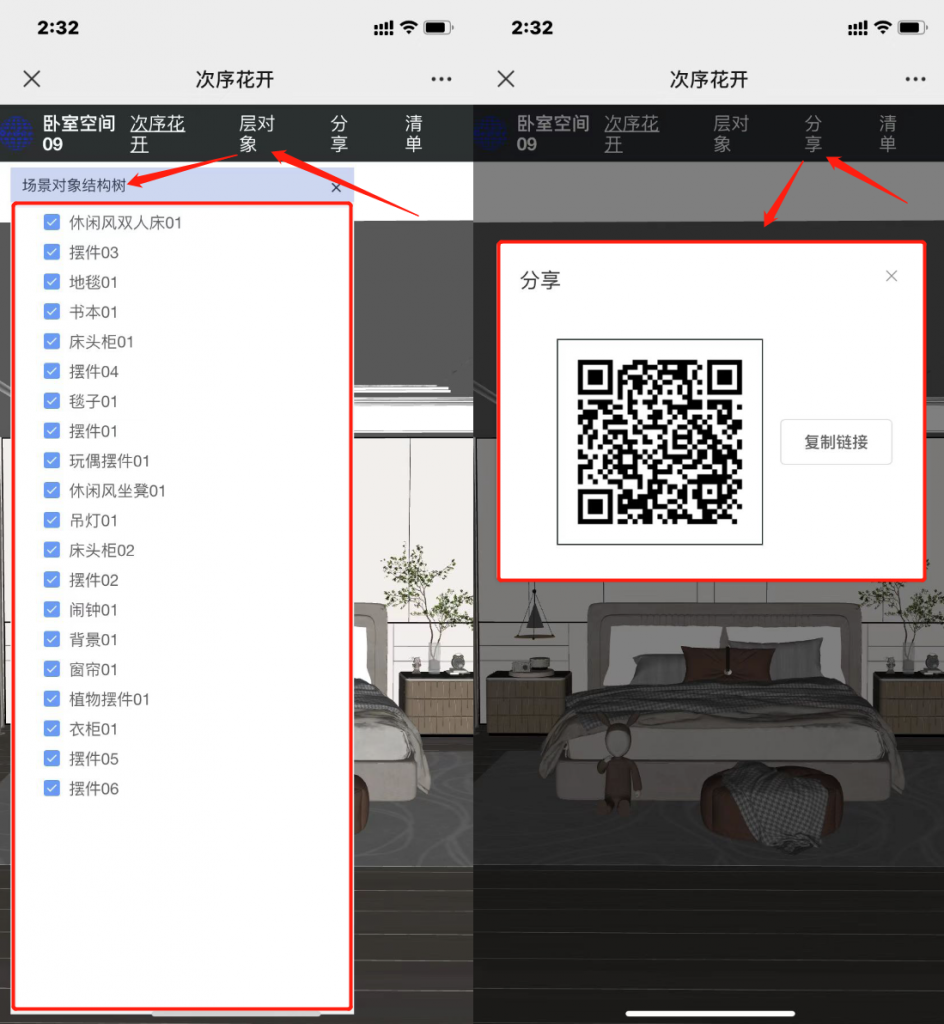Toggle the 床头柜02 checkbox

coord(52,550)
